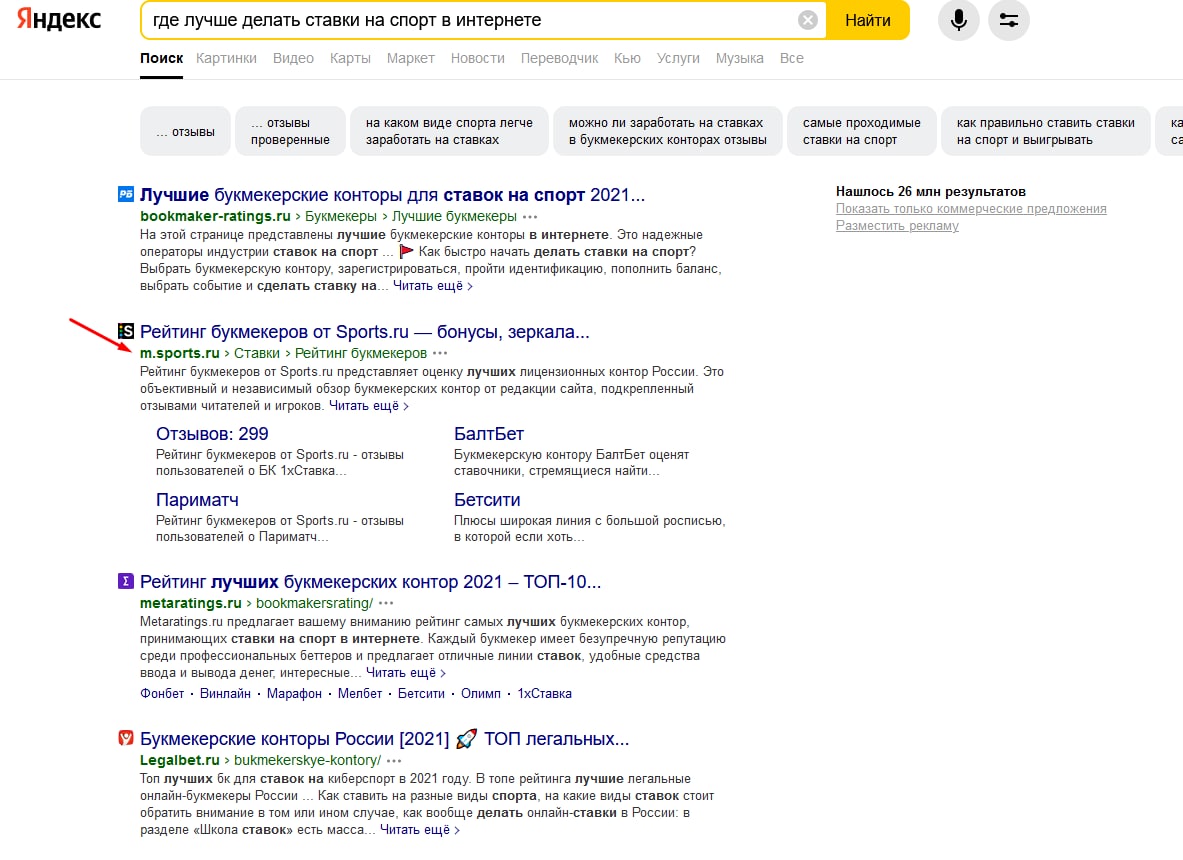
Task: Open the 'bookmakersrating/' path link
Action: point(315,604)
